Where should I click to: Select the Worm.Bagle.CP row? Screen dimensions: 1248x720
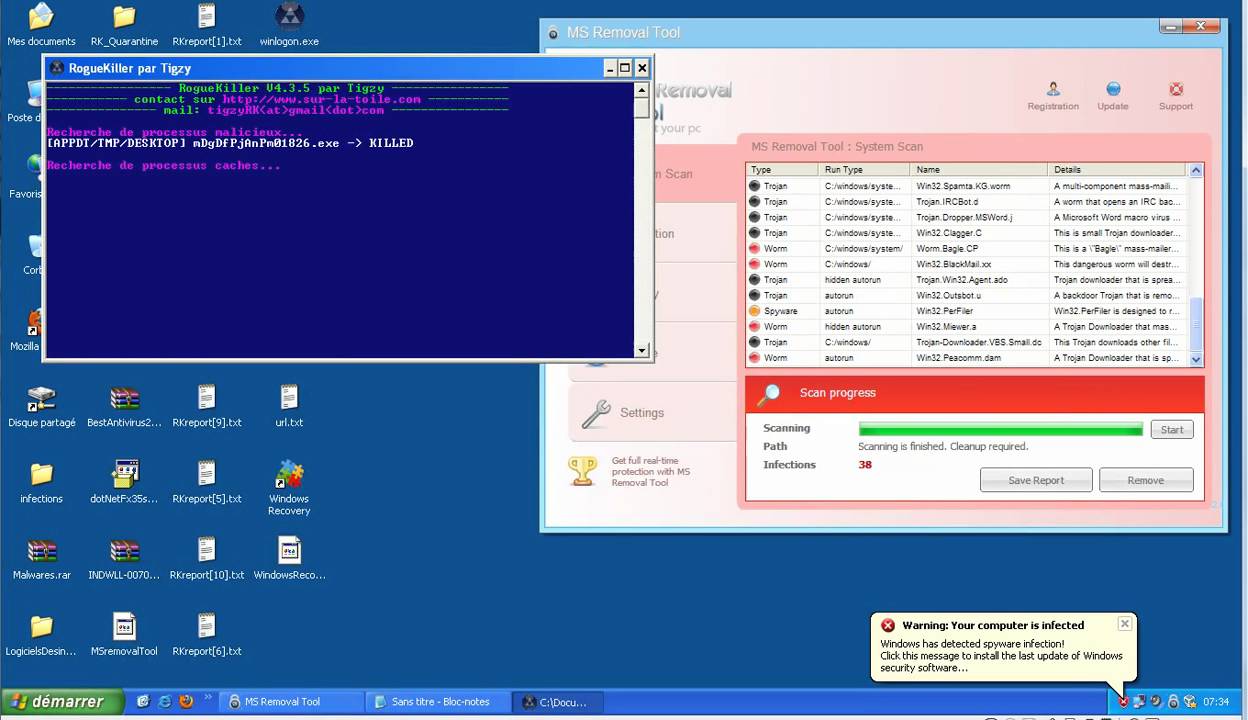[x=966, y=248]
